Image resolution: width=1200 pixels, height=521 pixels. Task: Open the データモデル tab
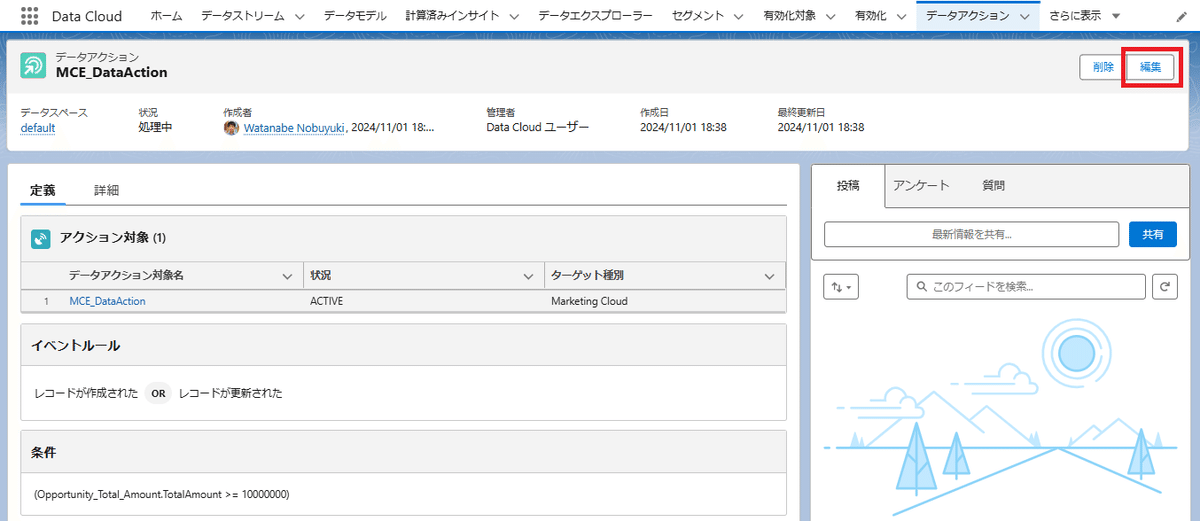(x=355, y=16)
